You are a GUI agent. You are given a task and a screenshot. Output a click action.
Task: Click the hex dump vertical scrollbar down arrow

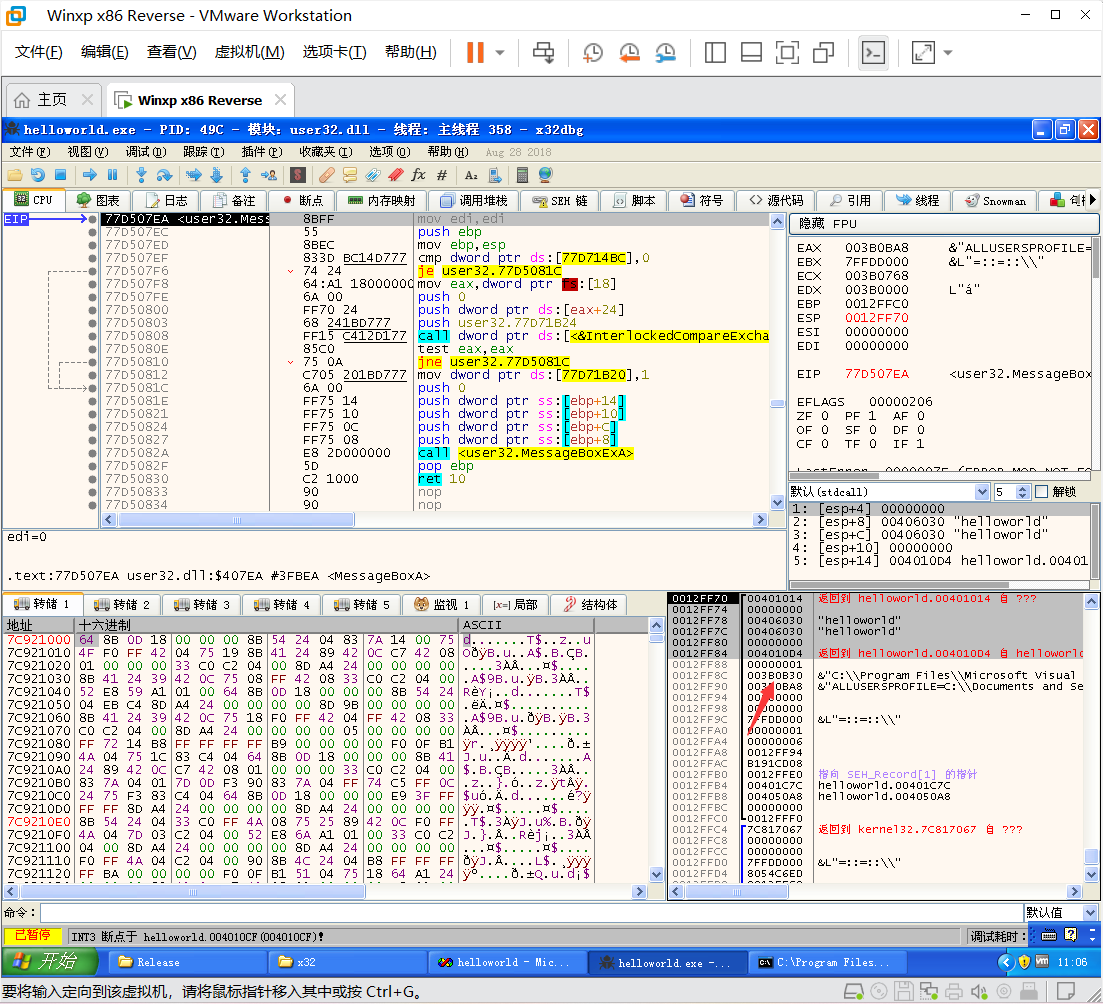656,875
